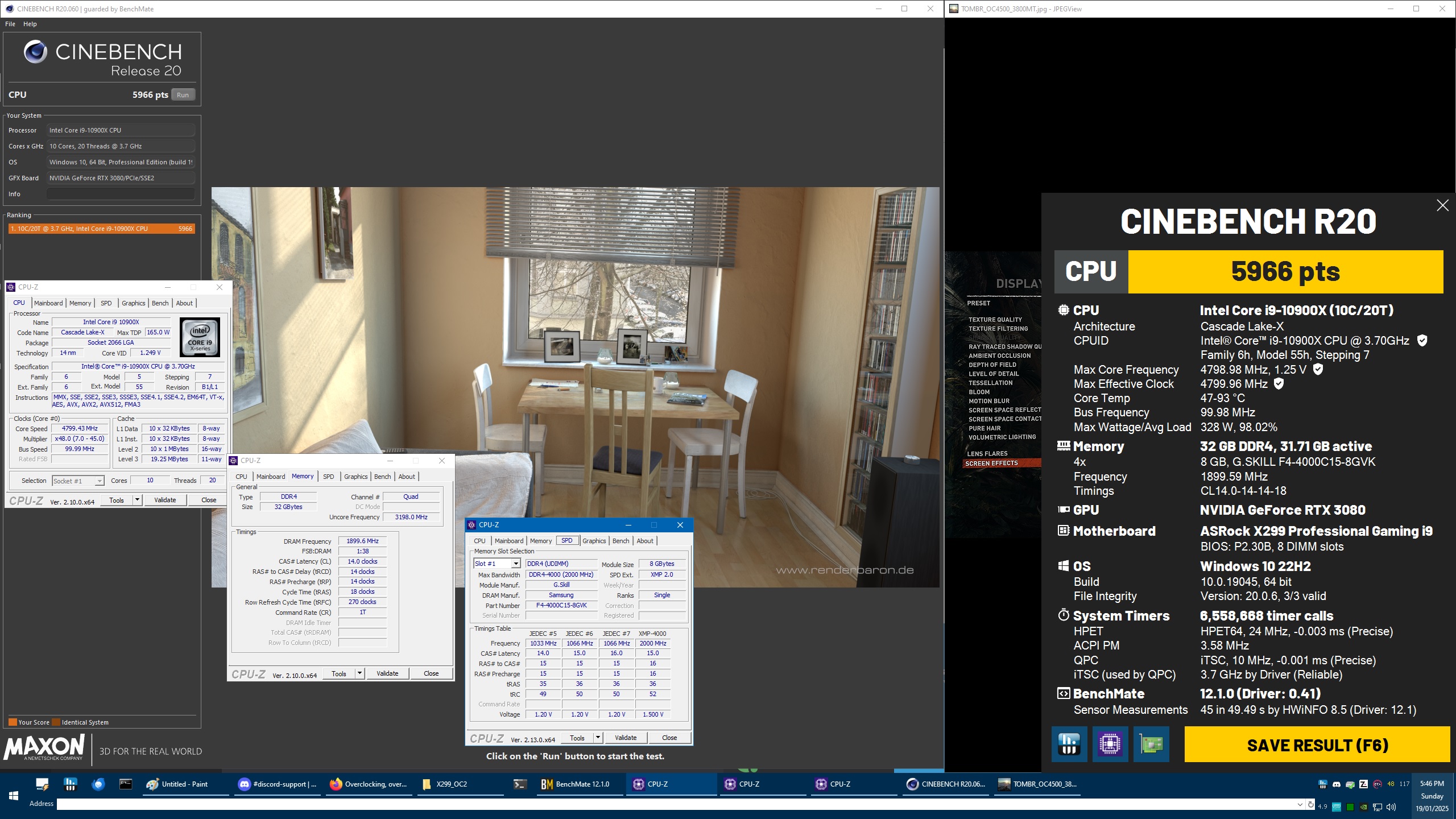
Task: Open the Socket #1 selection dropdown
Action: pos(78,481)
